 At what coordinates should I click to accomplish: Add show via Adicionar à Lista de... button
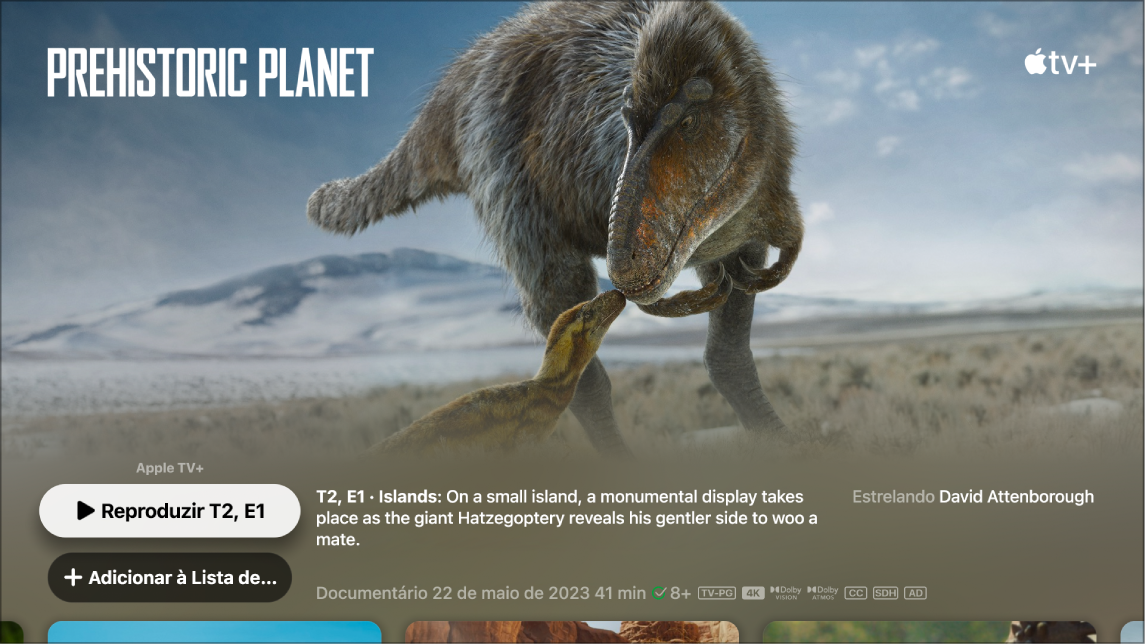point(170,577)
